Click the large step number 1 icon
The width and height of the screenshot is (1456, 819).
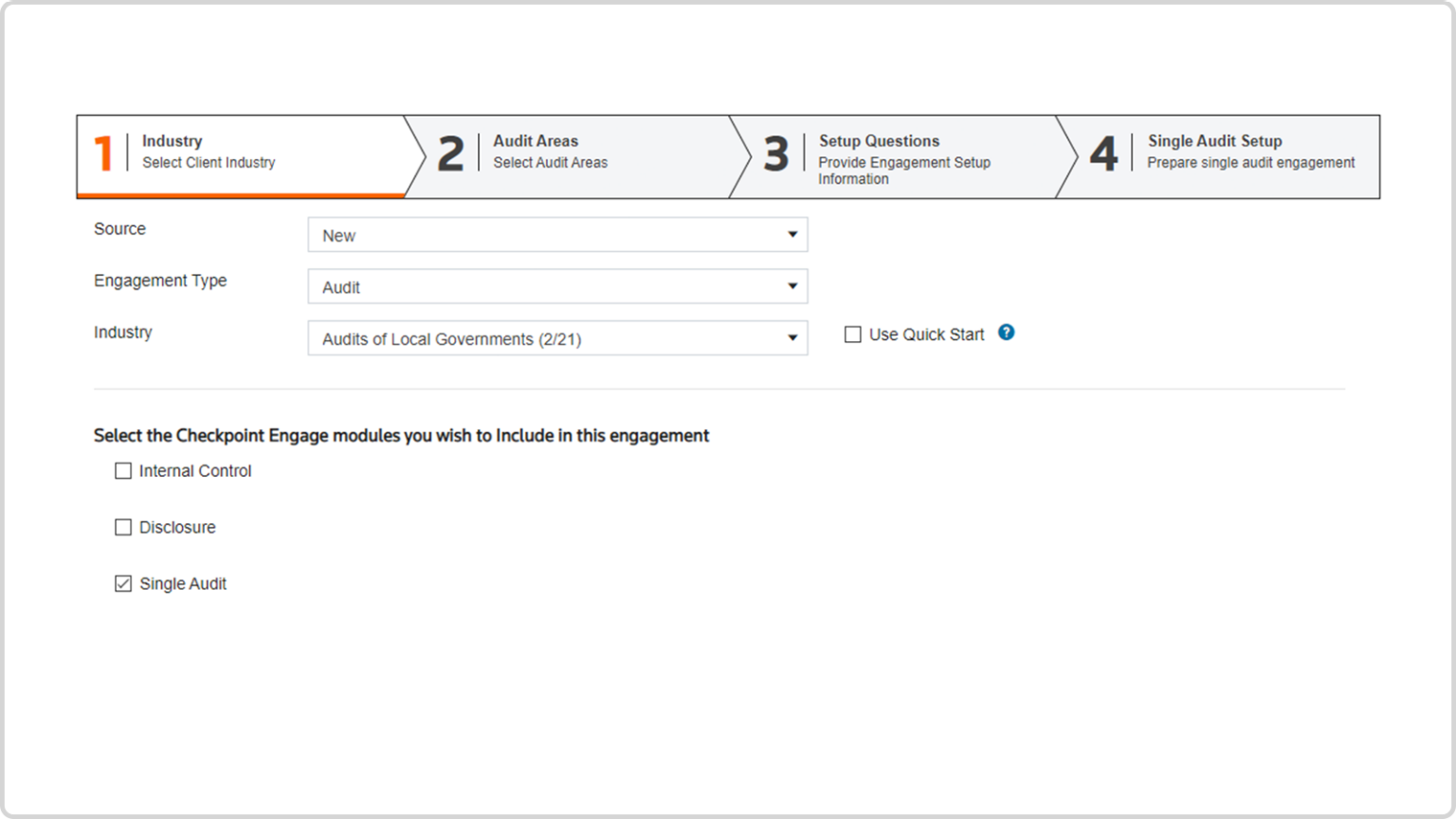103,154
